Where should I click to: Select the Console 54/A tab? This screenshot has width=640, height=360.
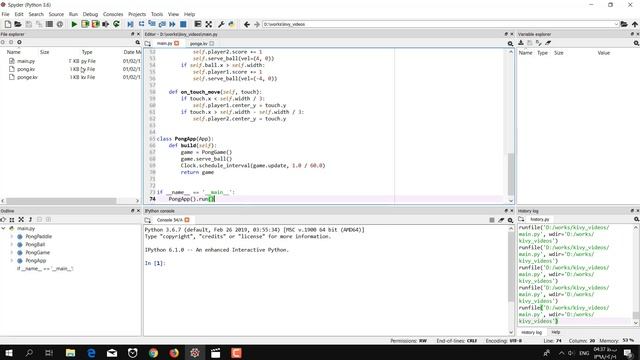(170, 220)
